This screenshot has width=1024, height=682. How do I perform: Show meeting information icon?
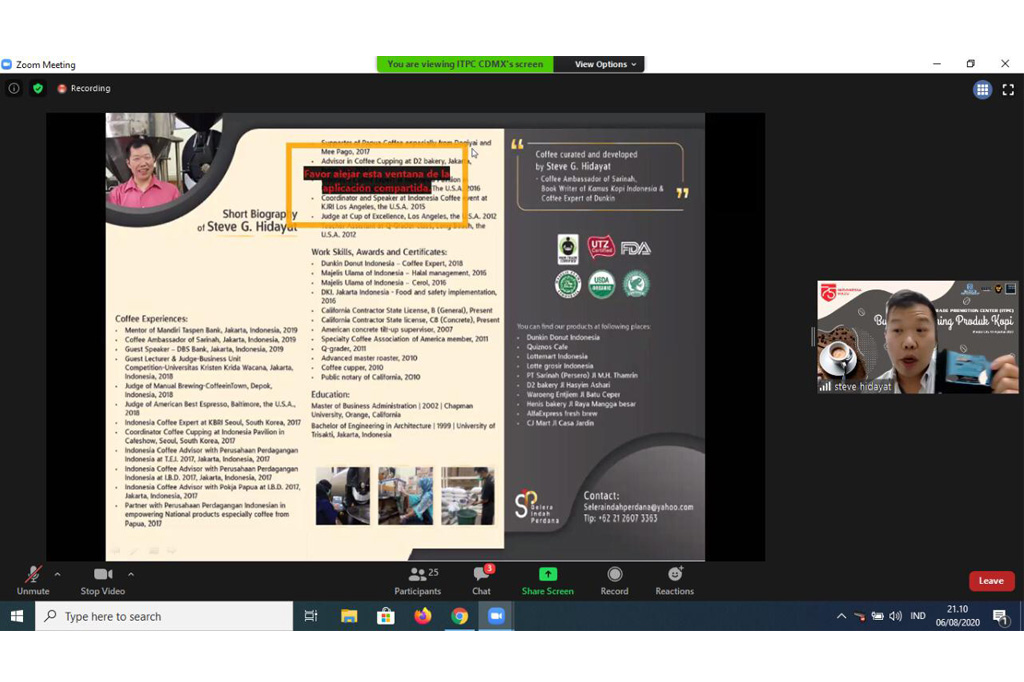pyautogui.click(x=14, y=88)
